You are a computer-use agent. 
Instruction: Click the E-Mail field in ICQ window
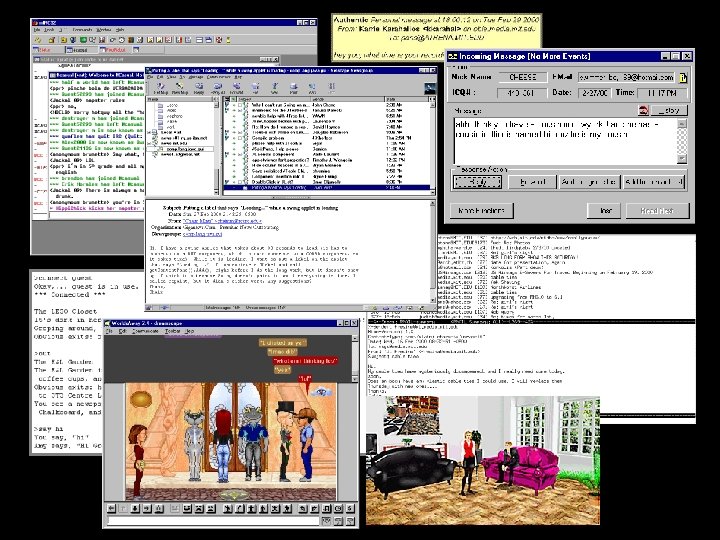tap(626, 78)
